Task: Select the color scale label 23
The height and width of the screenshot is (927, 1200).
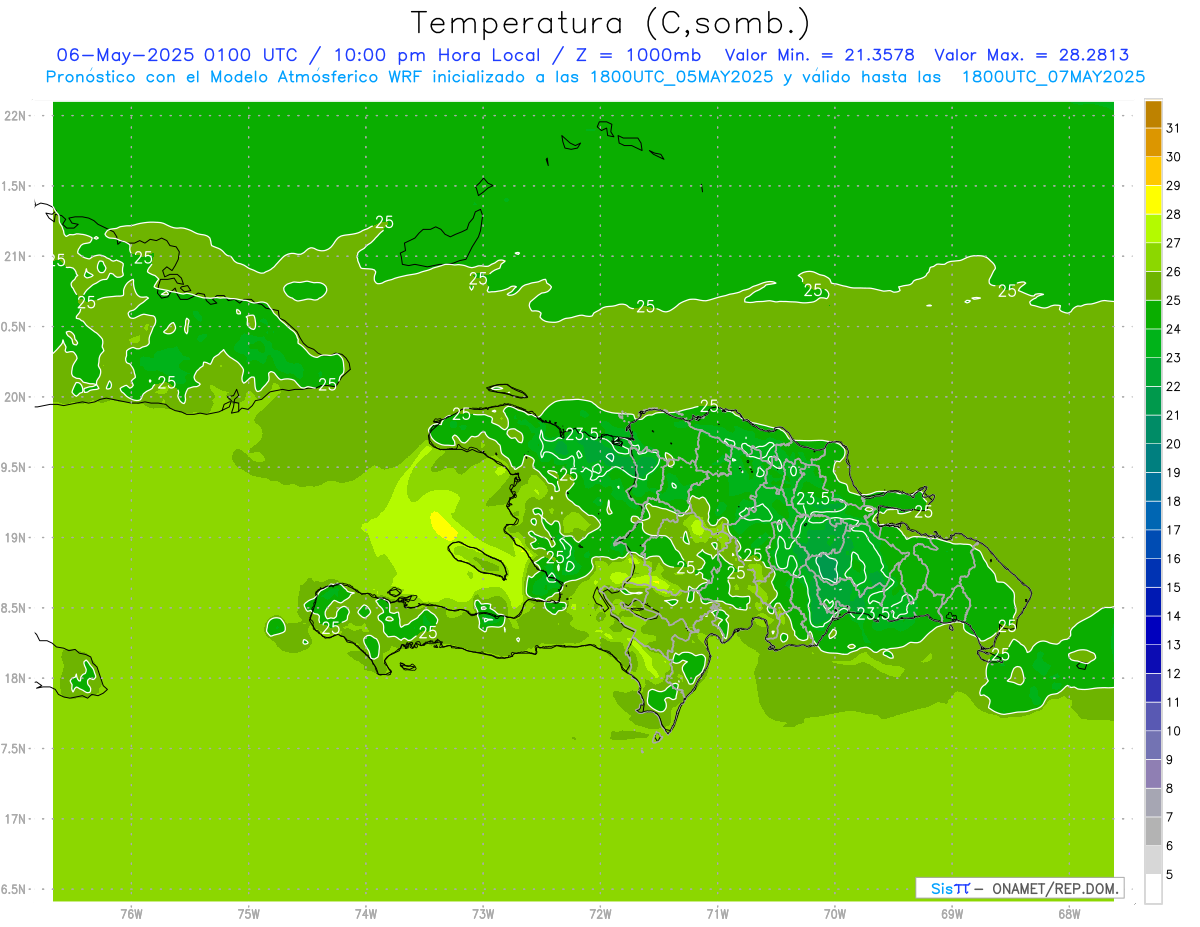Action: click(x=1173, y=358)
